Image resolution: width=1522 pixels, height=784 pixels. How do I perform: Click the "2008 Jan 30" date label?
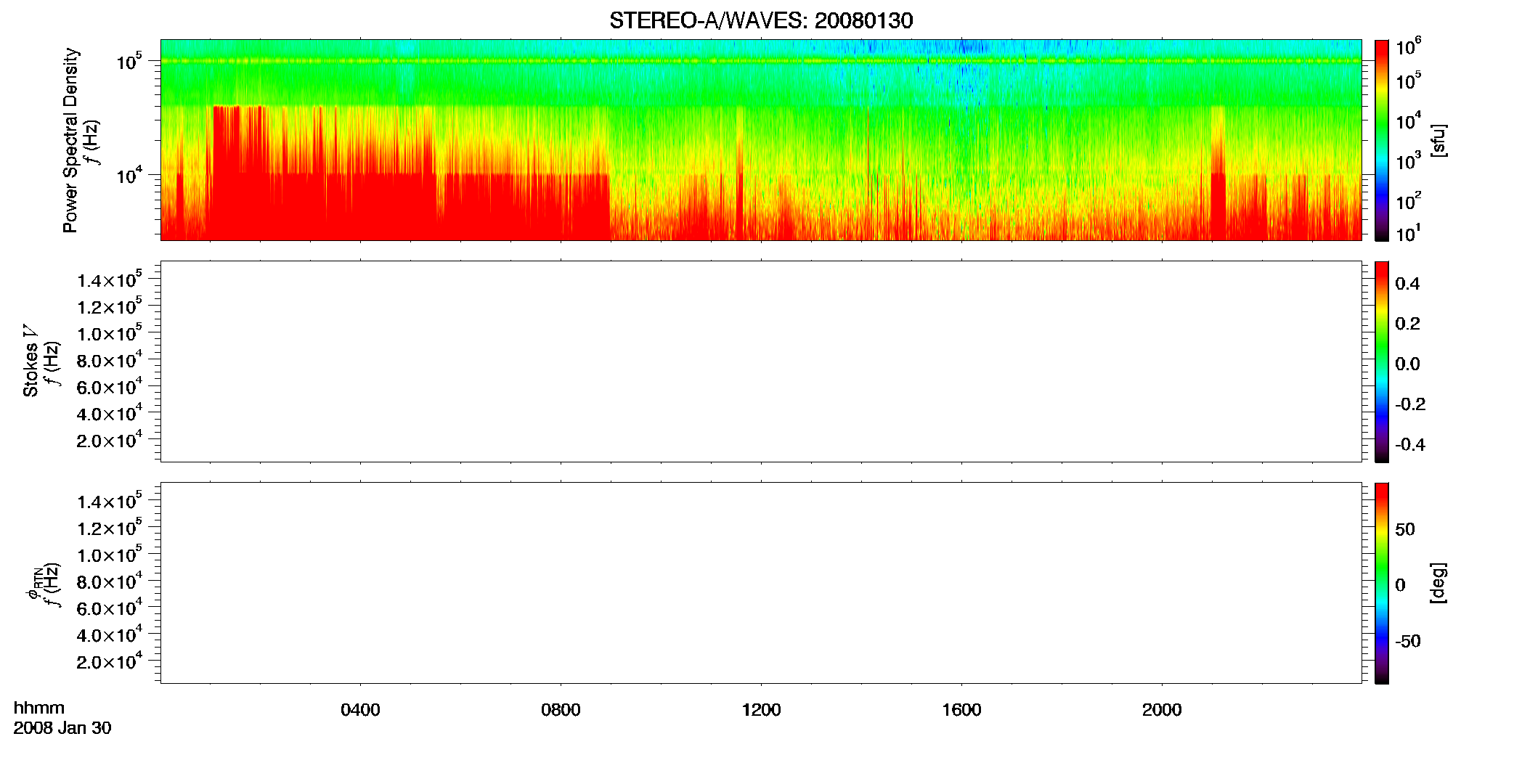click(62, 728)
